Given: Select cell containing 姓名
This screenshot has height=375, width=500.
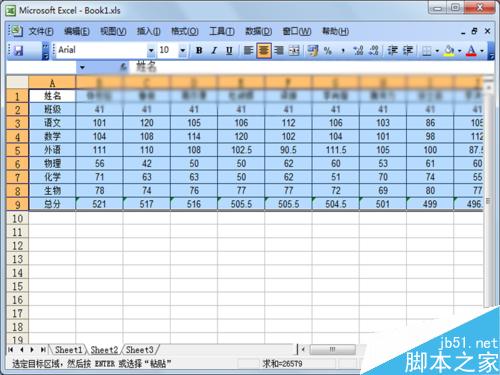Looking at the screenshot, I should (x=52, y=96).
